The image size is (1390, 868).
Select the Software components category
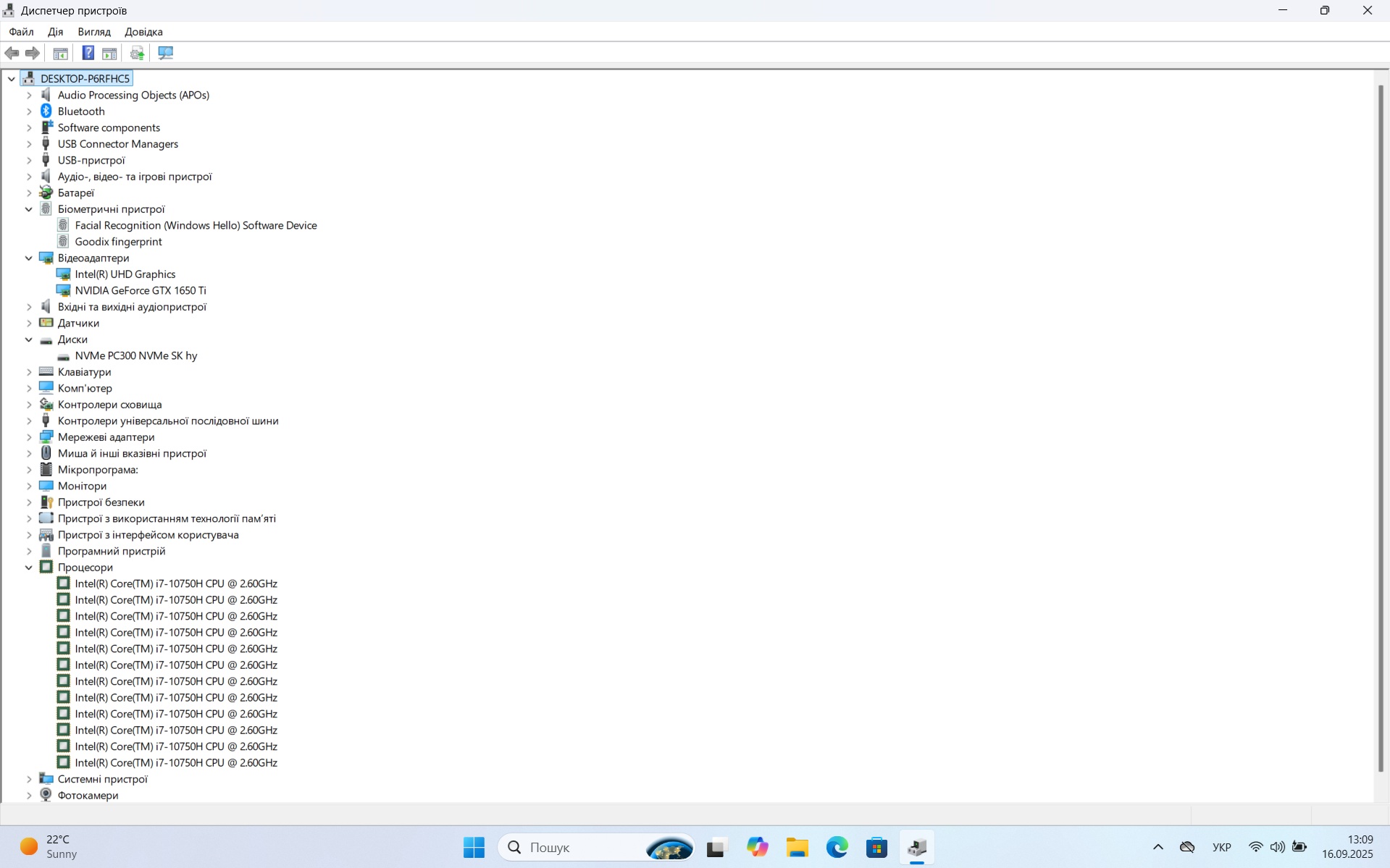(x=109, y=127)
